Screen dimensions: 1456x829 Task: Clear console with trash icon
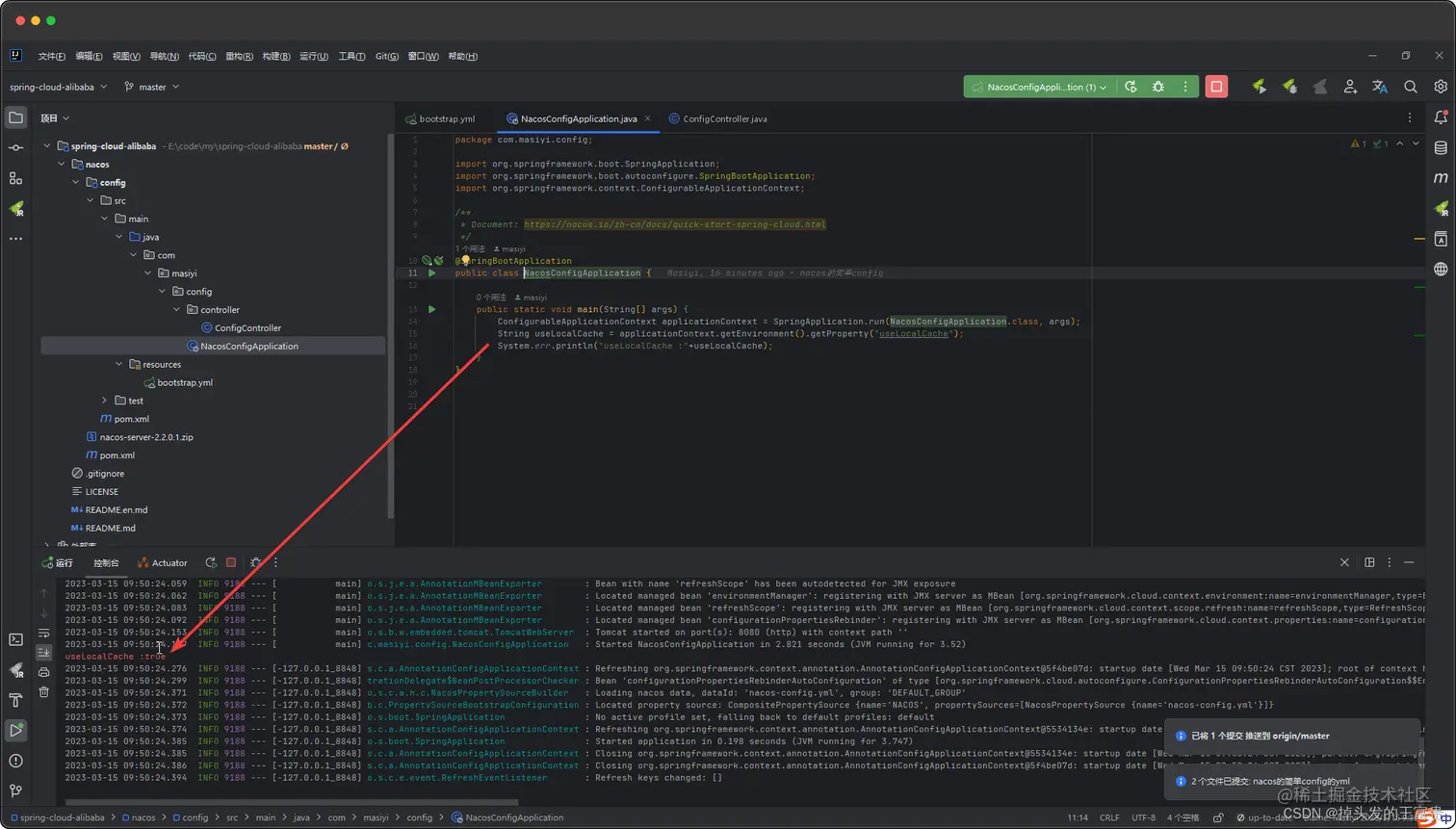pyautogui.click(x=43, y=691)
